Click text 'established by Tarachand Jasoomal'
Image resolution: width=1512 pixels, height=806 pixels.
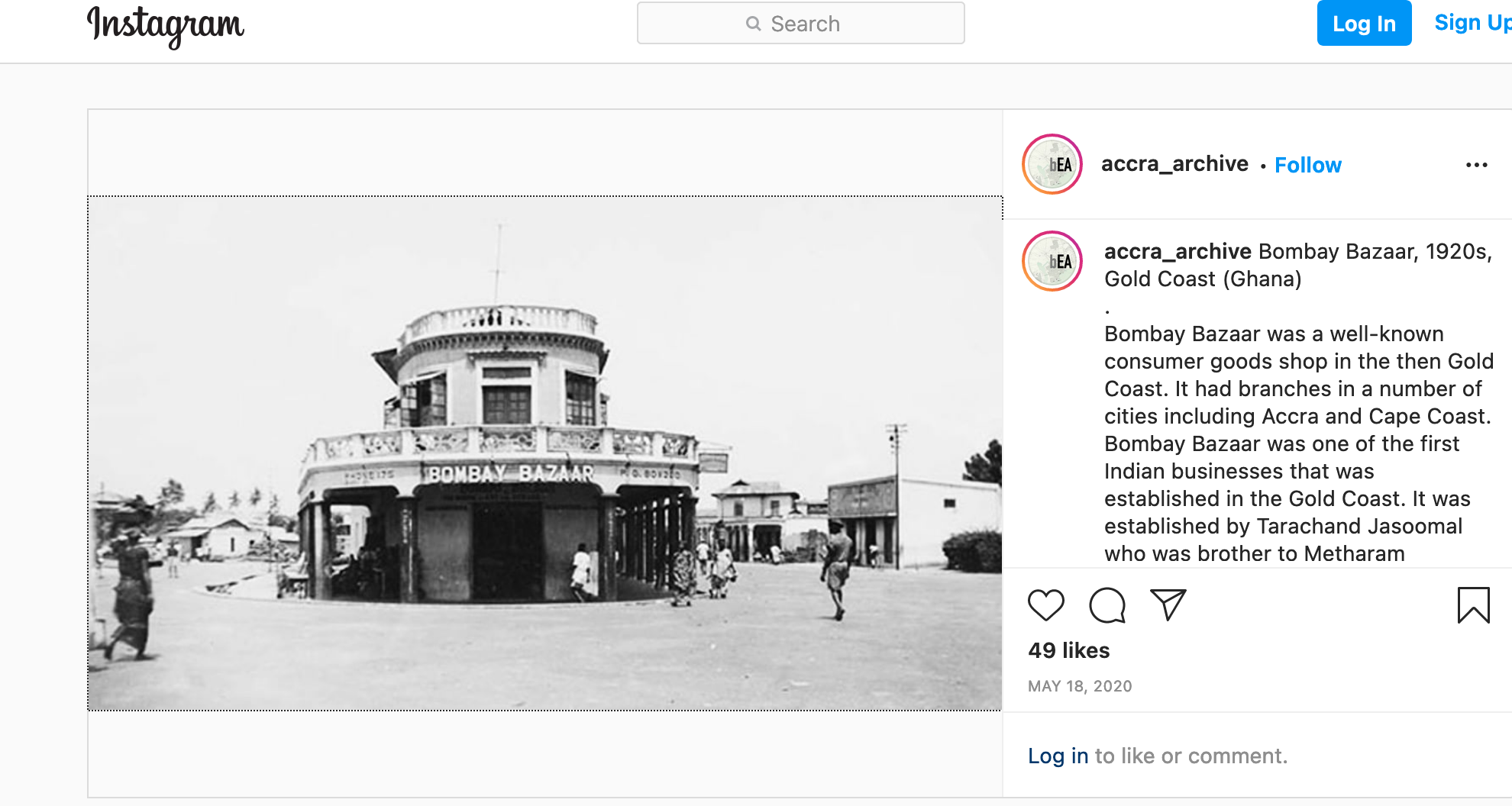pyautogui.click(x=1283, y=526)
